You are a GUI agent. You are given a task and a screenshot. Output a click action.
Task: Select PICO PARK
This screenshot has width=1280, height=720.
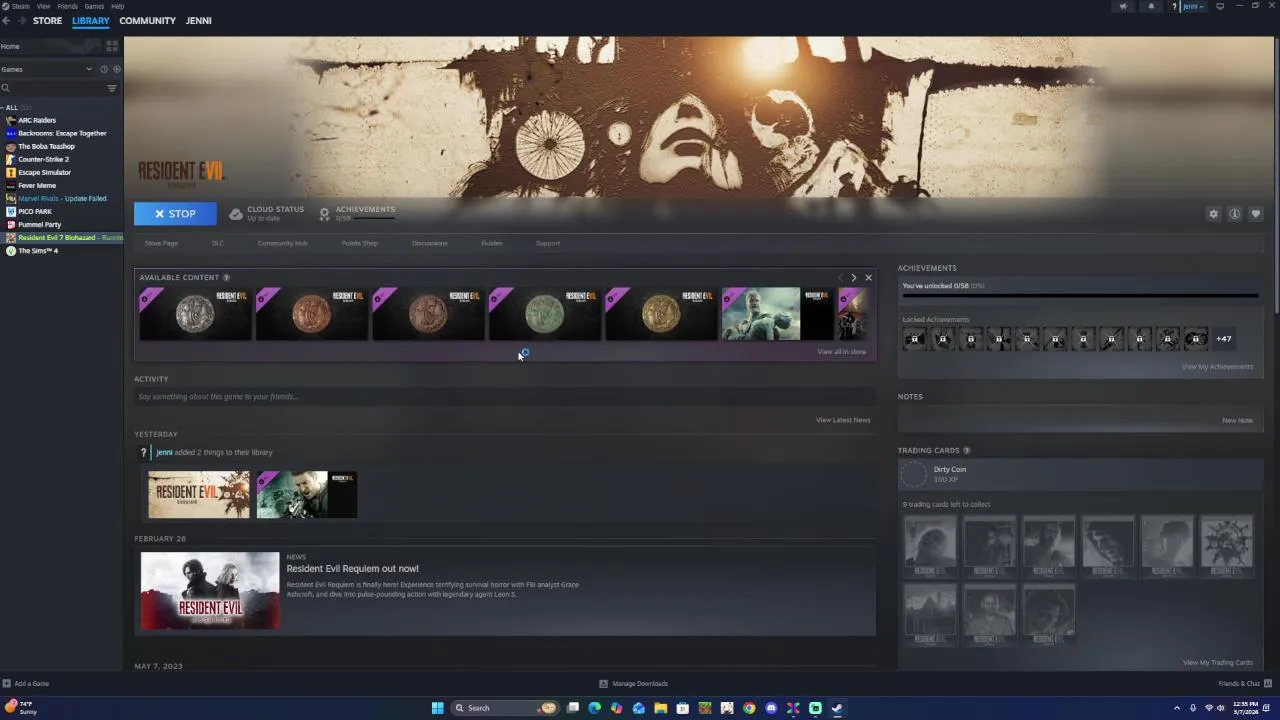tap(34, 211)
